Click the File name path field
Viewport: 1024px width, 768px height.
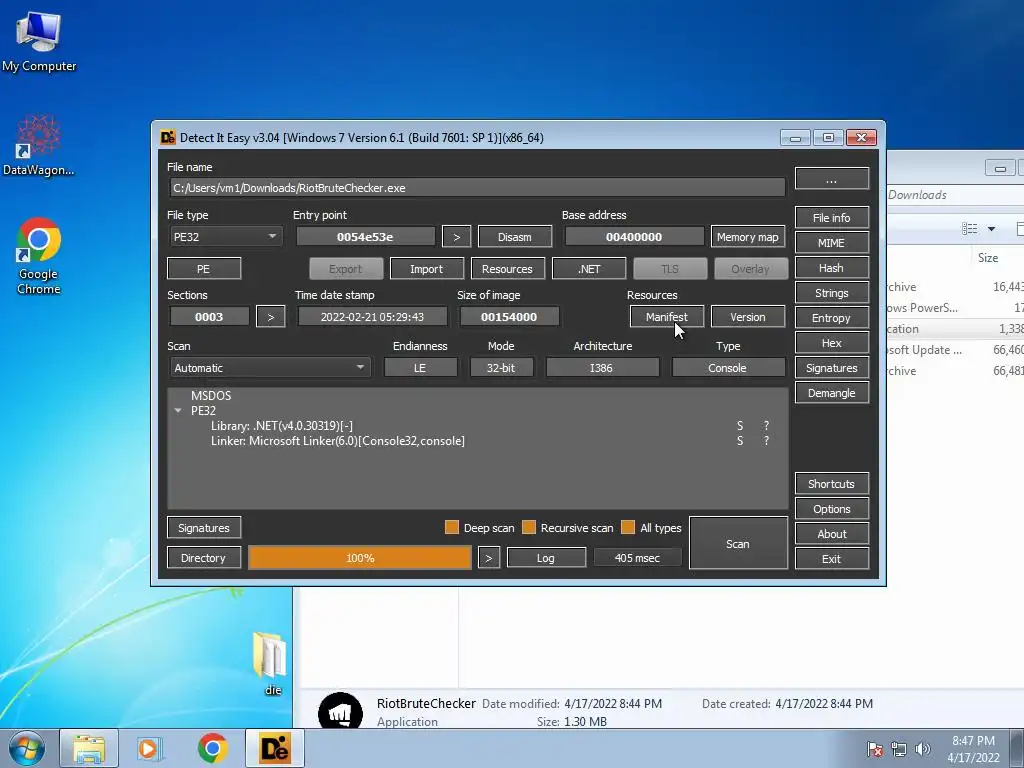pos(477,188)
